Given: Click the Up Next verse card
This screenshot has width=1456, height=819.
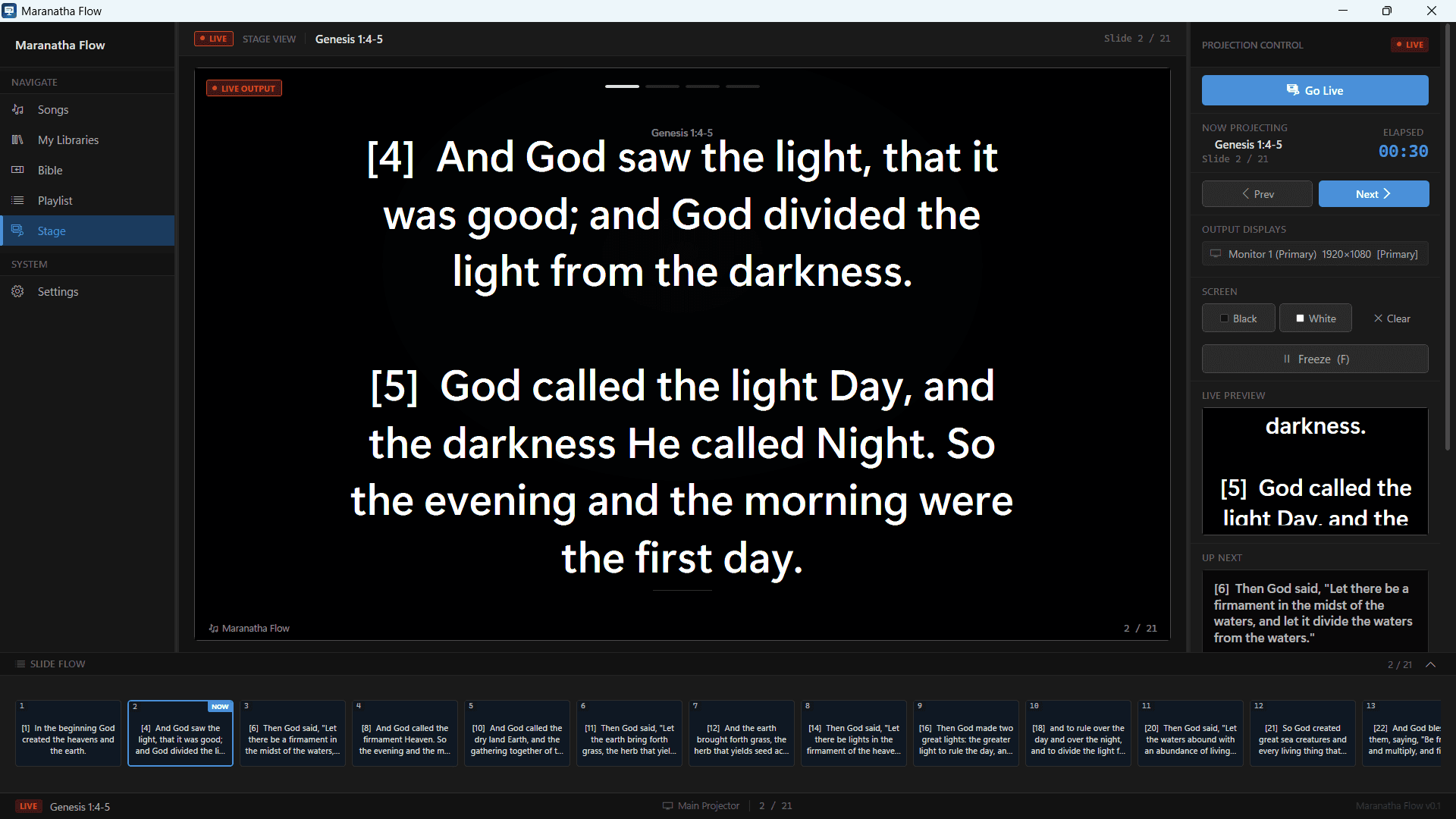Looking at the screenshot, I should pyautogui.click(x=1315, y=611).
